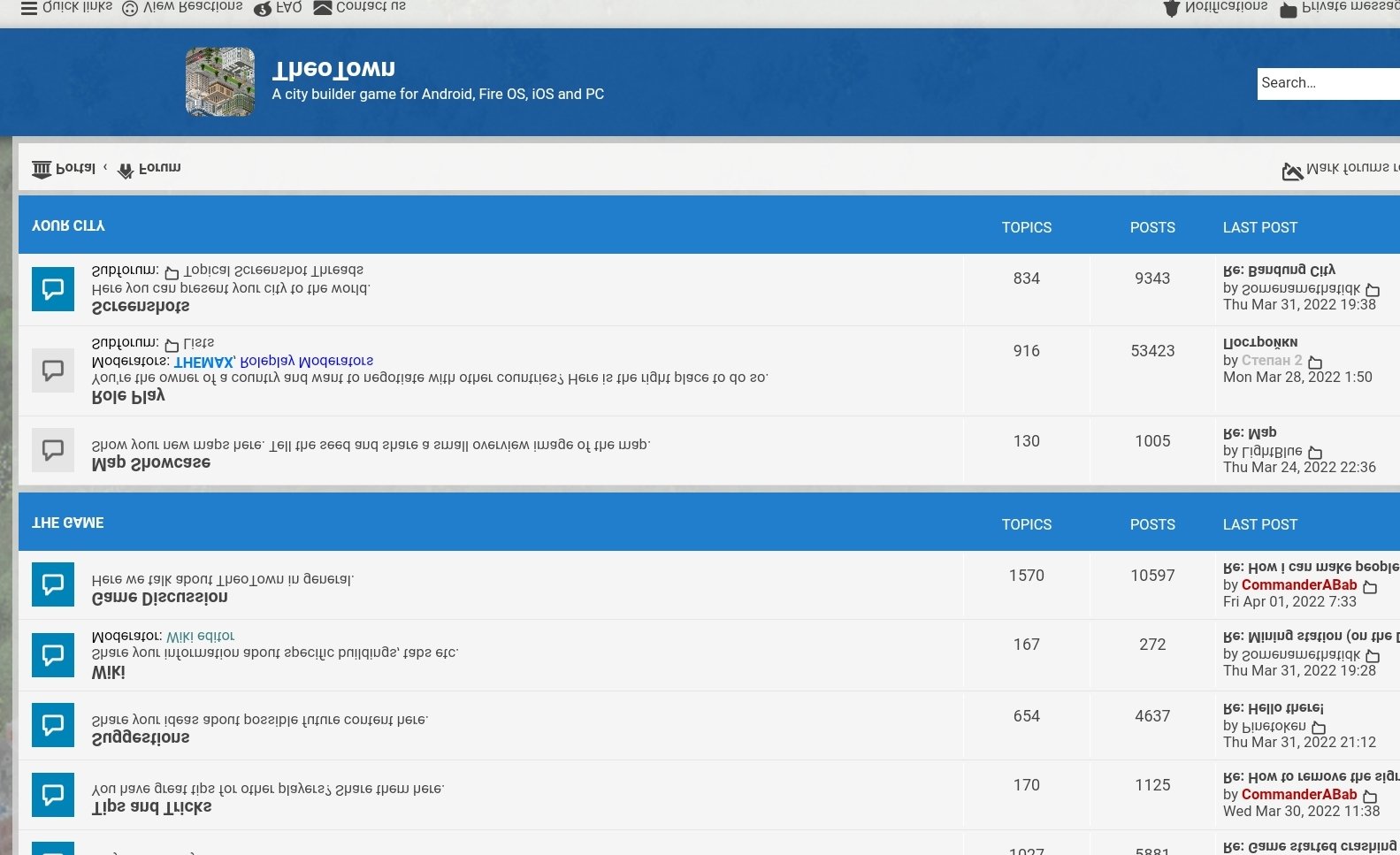Viewport: 1400px width, 855px height.
Task: Click the TheoTown site title text
Action: tap(333, 68)
